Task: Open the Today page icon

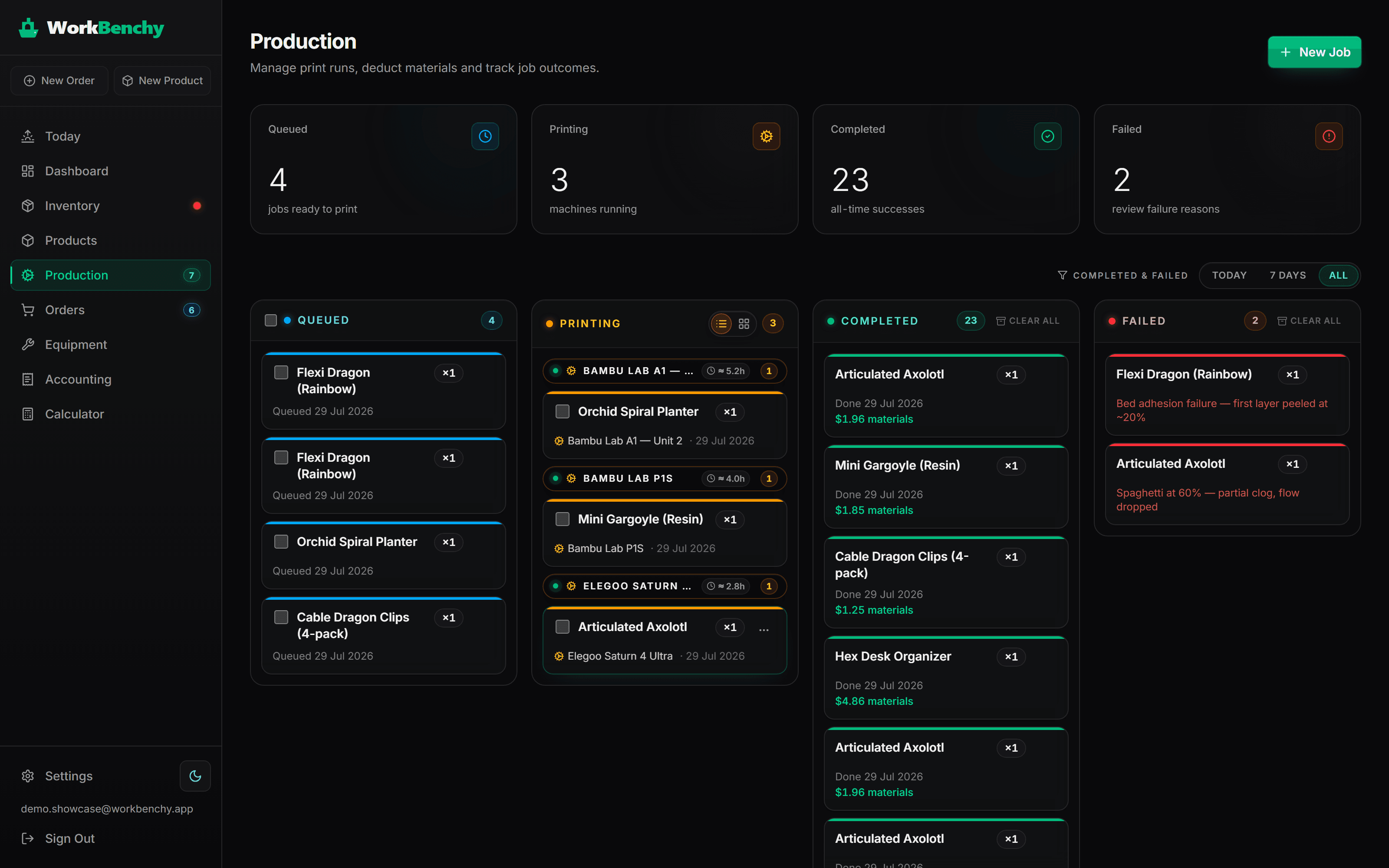Action: coord(27,136)
